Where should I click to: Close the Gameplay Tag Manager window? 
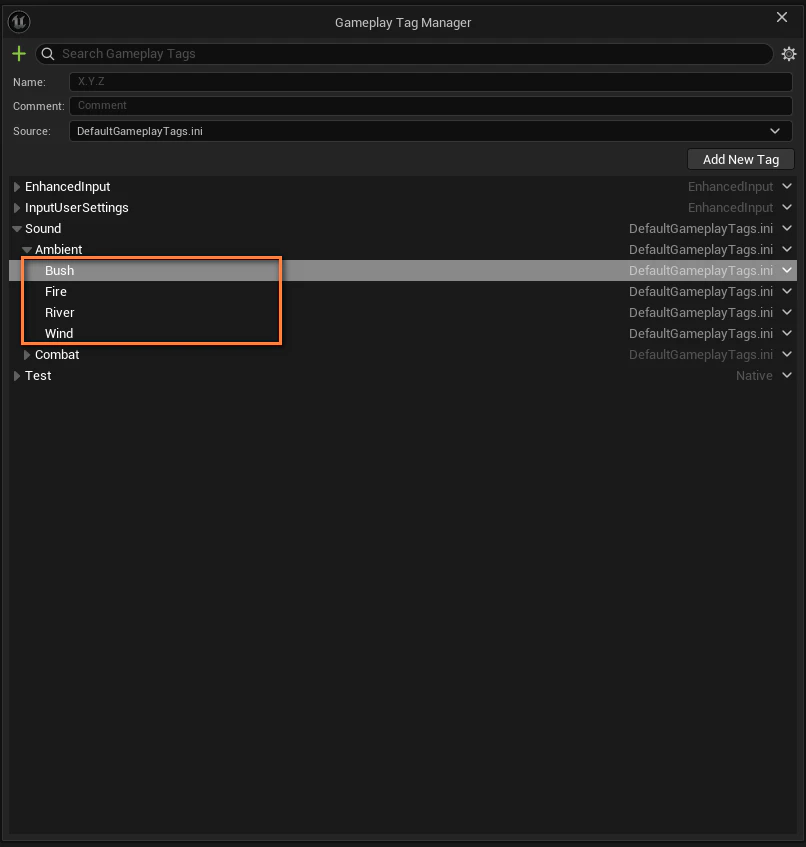[x=782, y=17]
